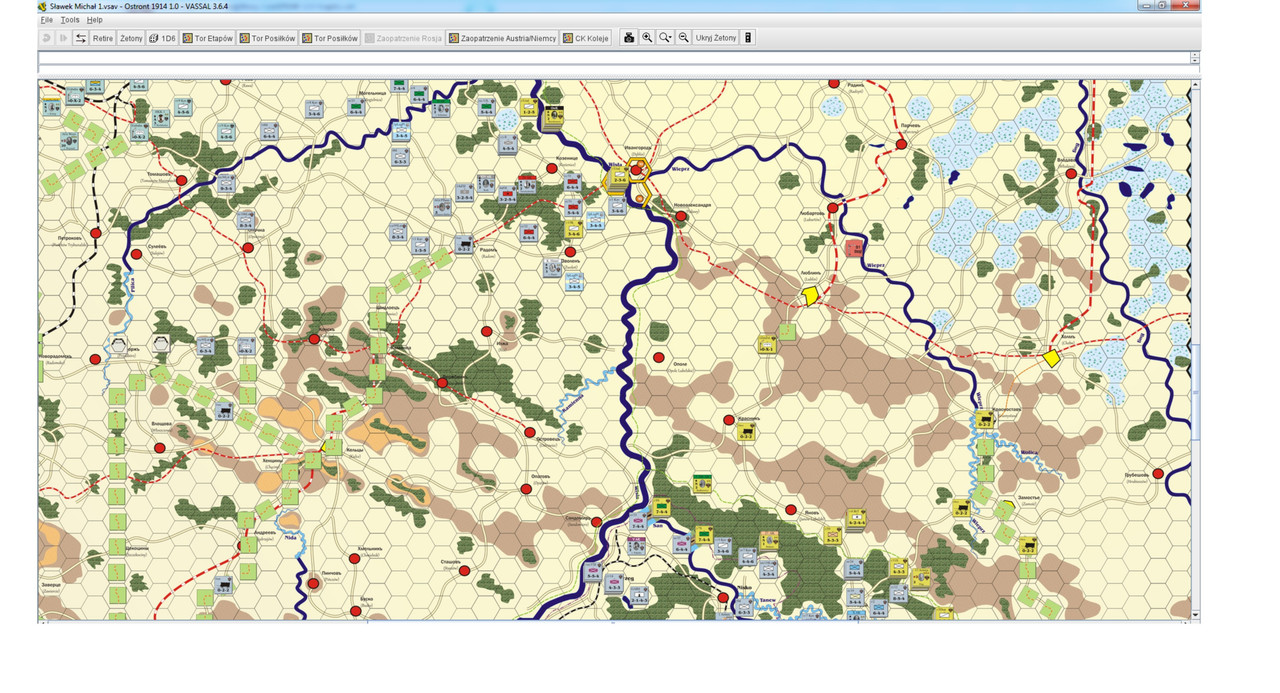1280x693 pixels.
Task: Roll the 1D6 die
Action: pyautogui.click(x=162, y=38)
